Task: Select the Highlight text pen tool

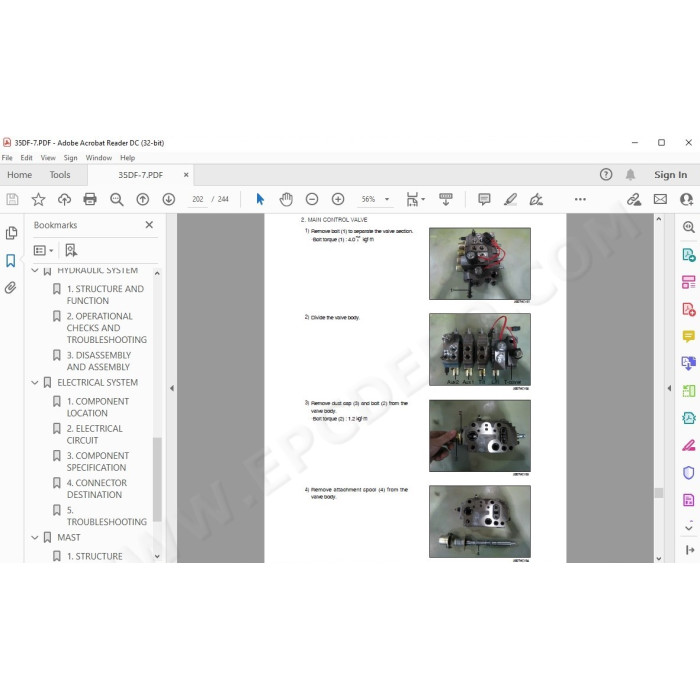Action: click(510, 199)
